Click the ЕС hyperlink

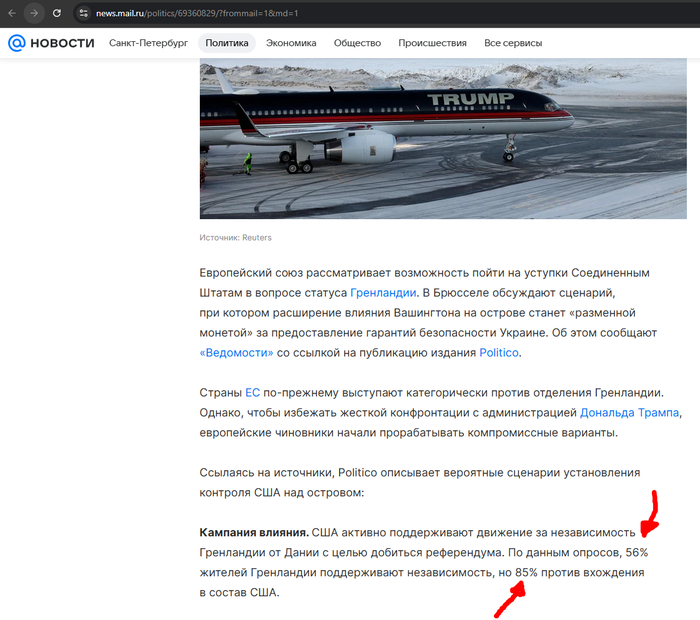252,393
